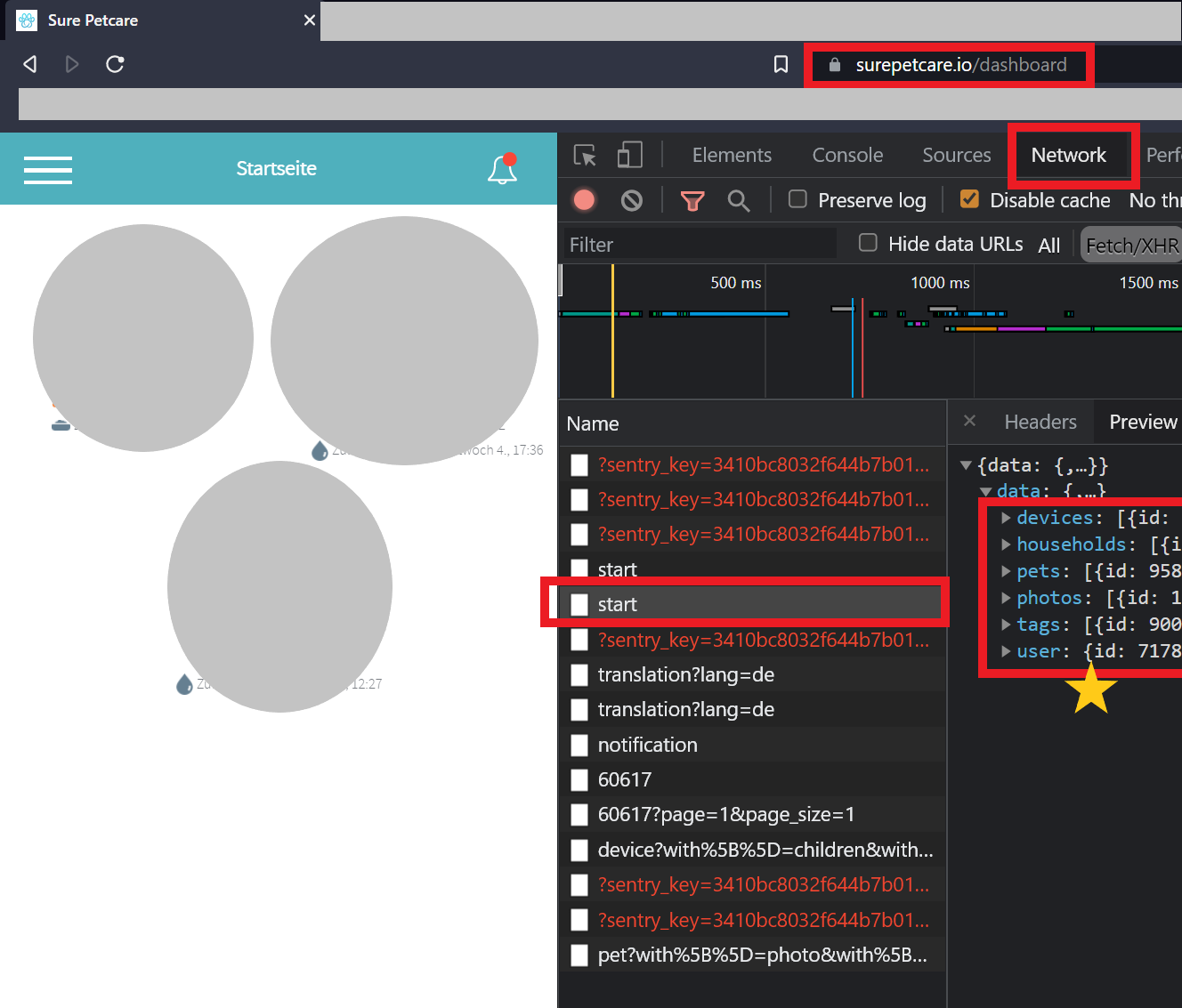1182x1008 pixels.
Task: Select the 60617 request
Action: (751, 779)
